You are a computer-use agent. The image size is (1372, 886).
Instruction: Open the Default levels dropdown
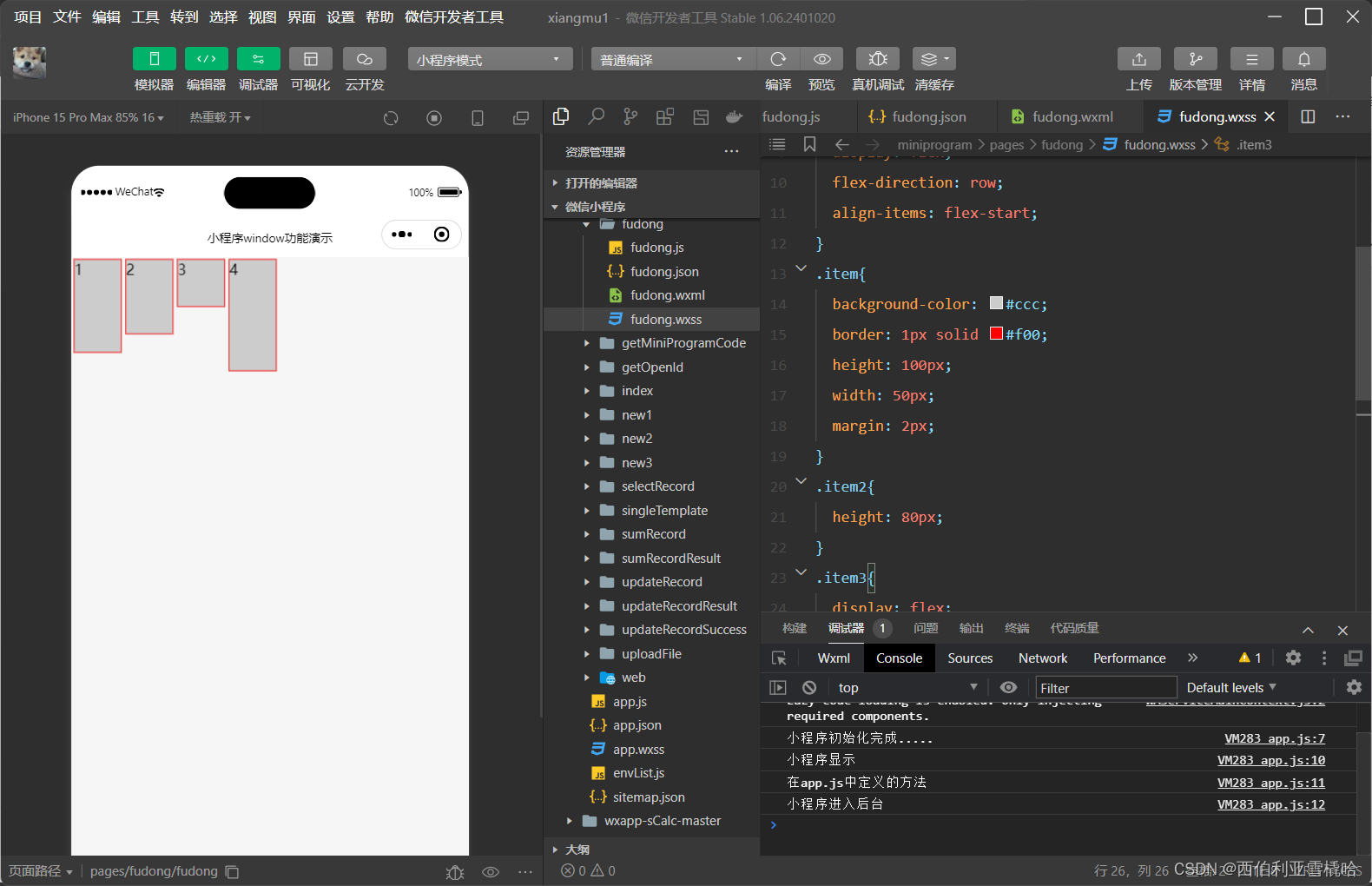(1231, 687)
